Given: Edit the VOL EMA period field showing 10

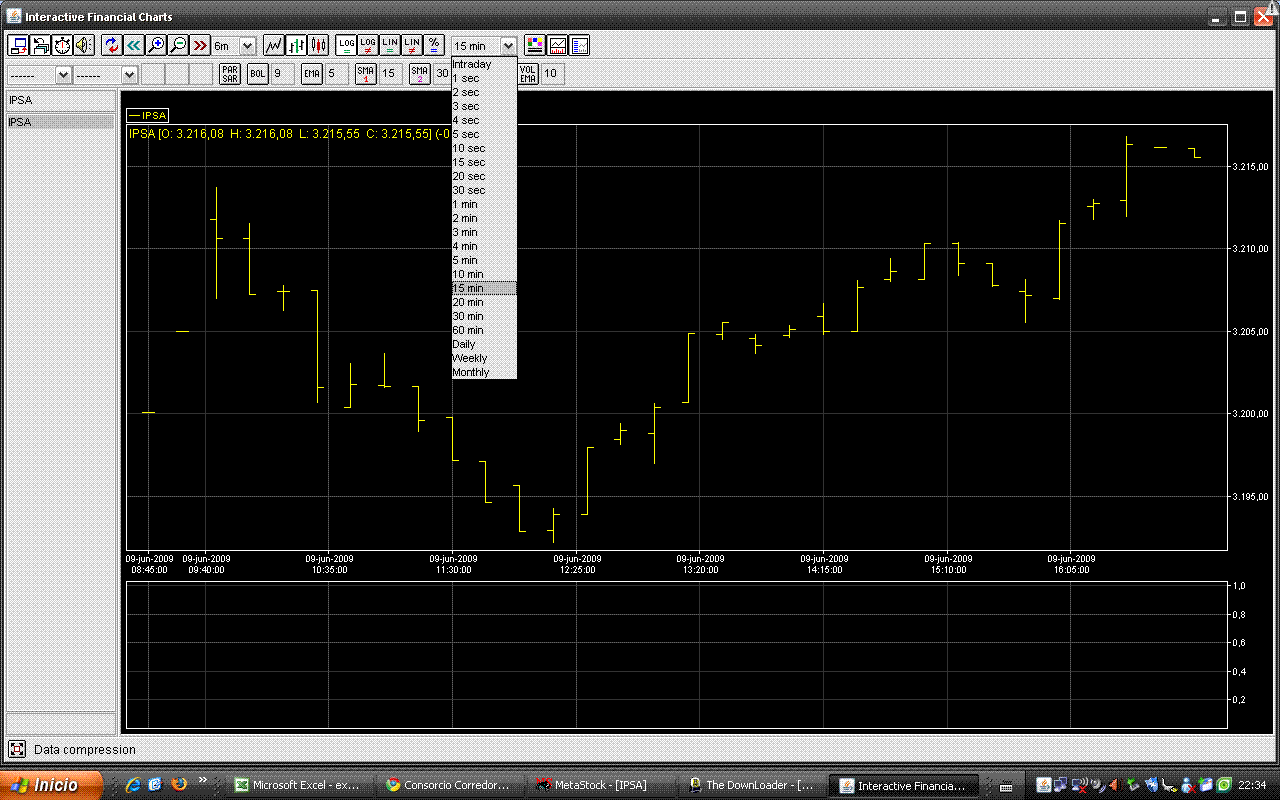Looking at the screenshot, I should point(552,73).
